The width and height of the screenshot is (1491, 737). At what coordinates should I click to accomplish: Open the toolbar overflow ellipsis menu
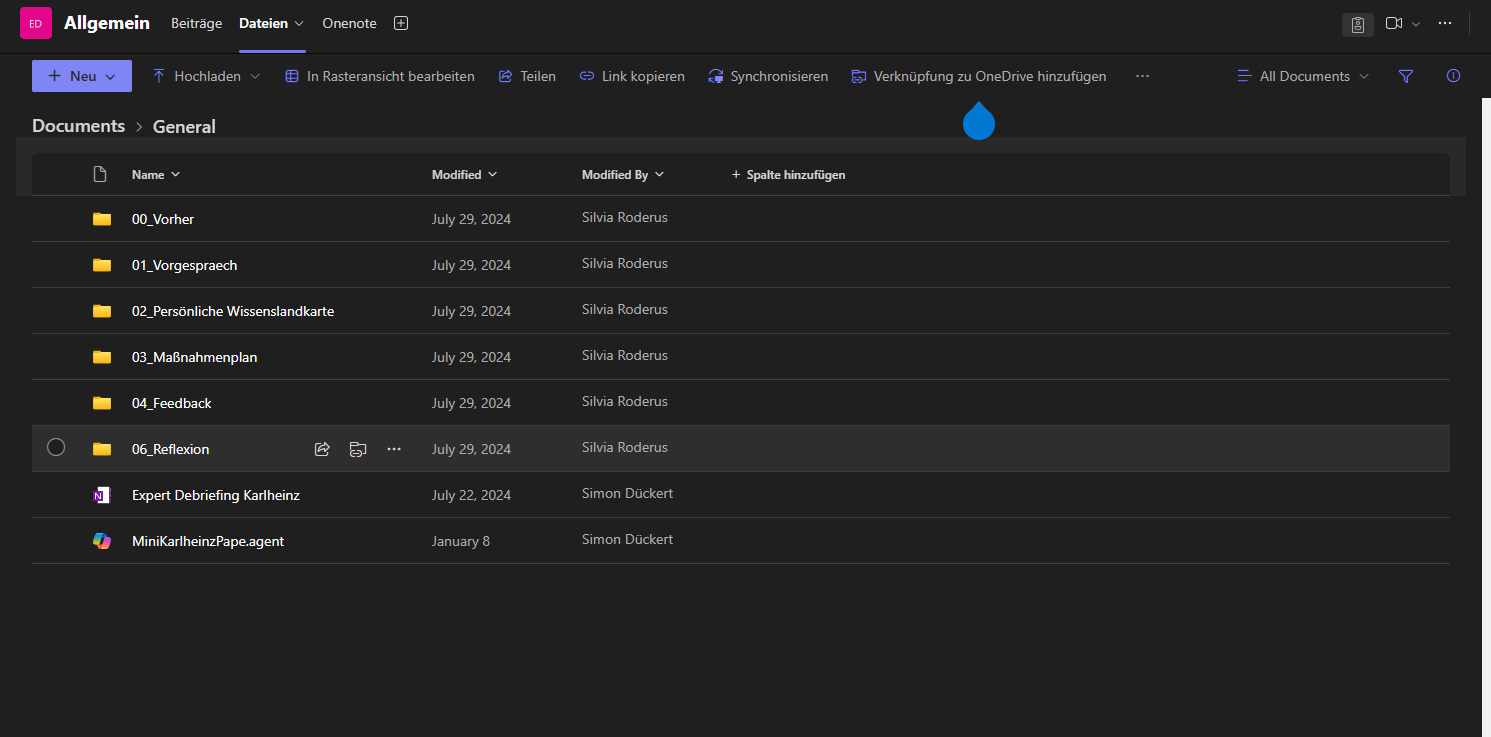[1142, 76]
